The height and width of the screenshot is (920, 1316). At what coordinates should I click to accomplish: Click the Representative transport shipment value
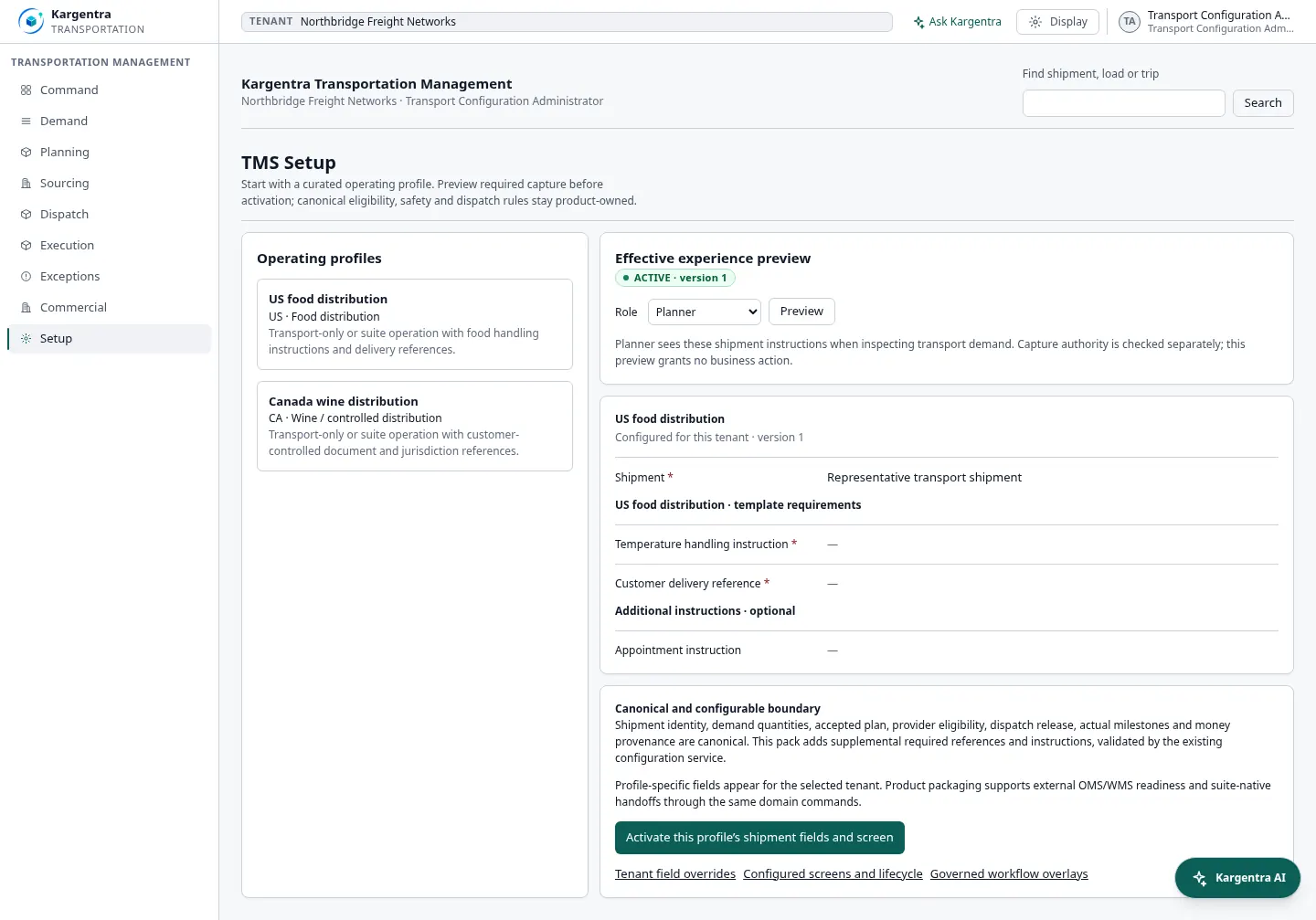tap(924, 478)
